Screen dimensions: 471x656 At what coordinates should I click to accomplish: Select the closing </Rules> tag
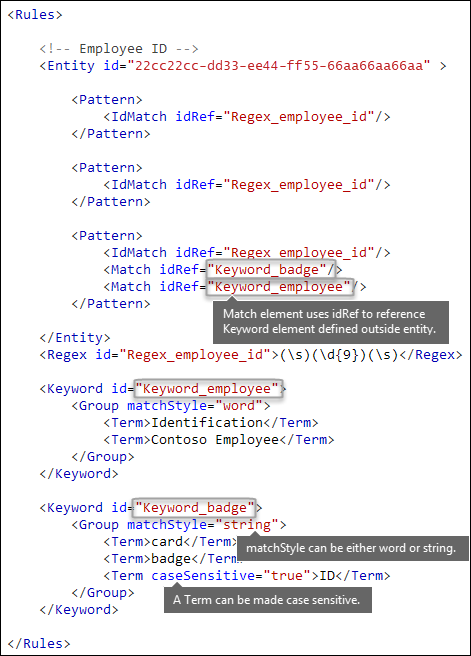pyautogui.click(x=39, y=643)
